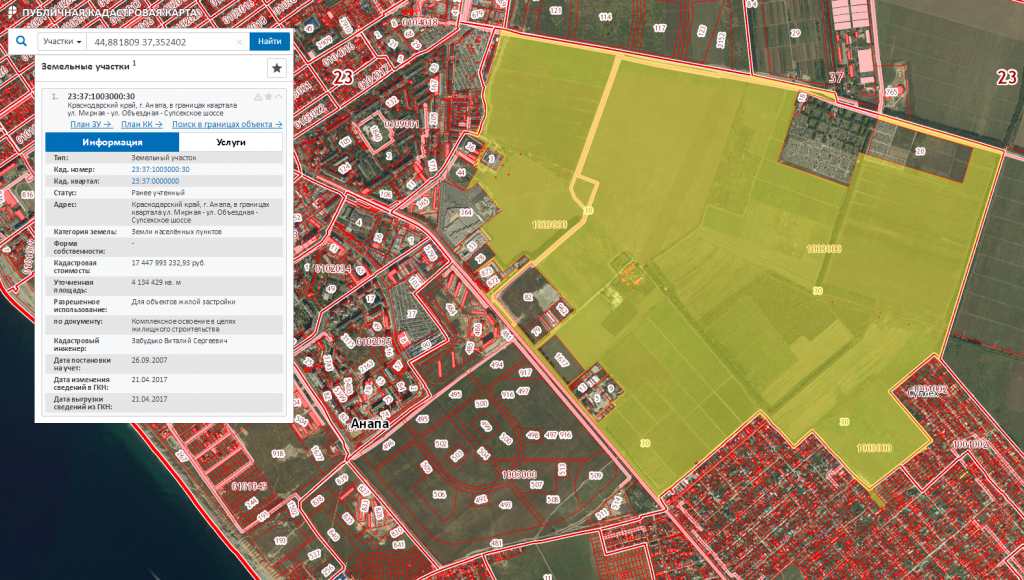Clear the search field with the X
Viewport: 1024px width, 580px height.
point(239,42)
